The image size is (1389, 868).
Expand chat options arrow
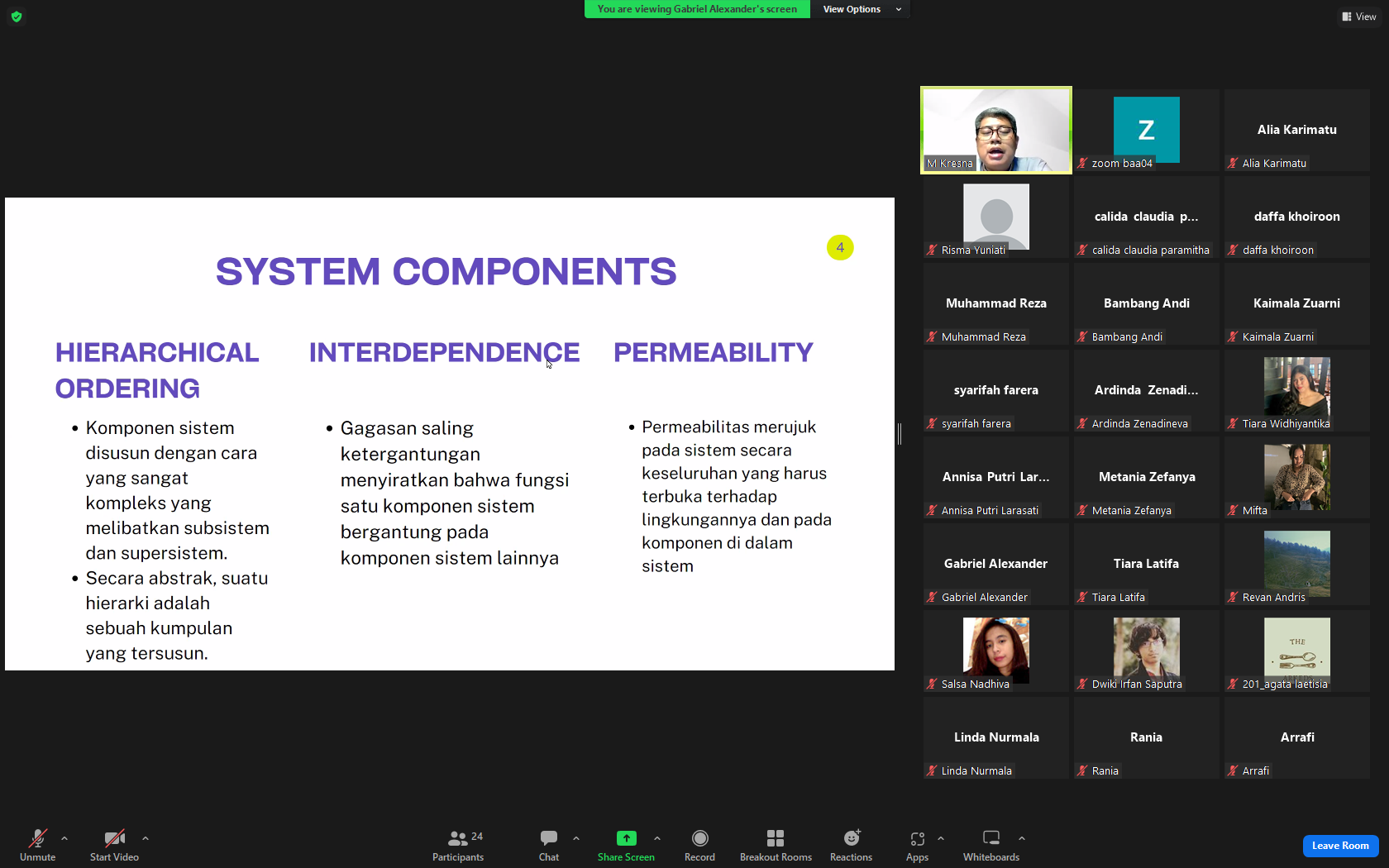(x=576, y=838)
